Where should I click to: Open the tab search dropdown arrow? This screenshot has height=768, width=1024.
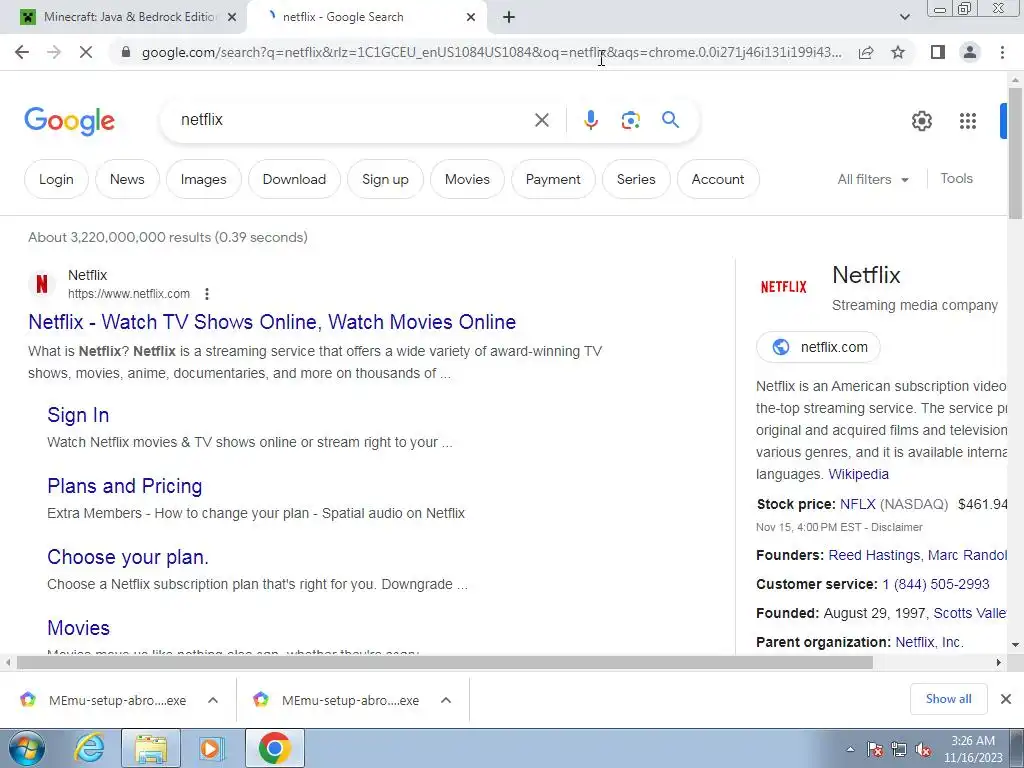[x=904, y=17]
